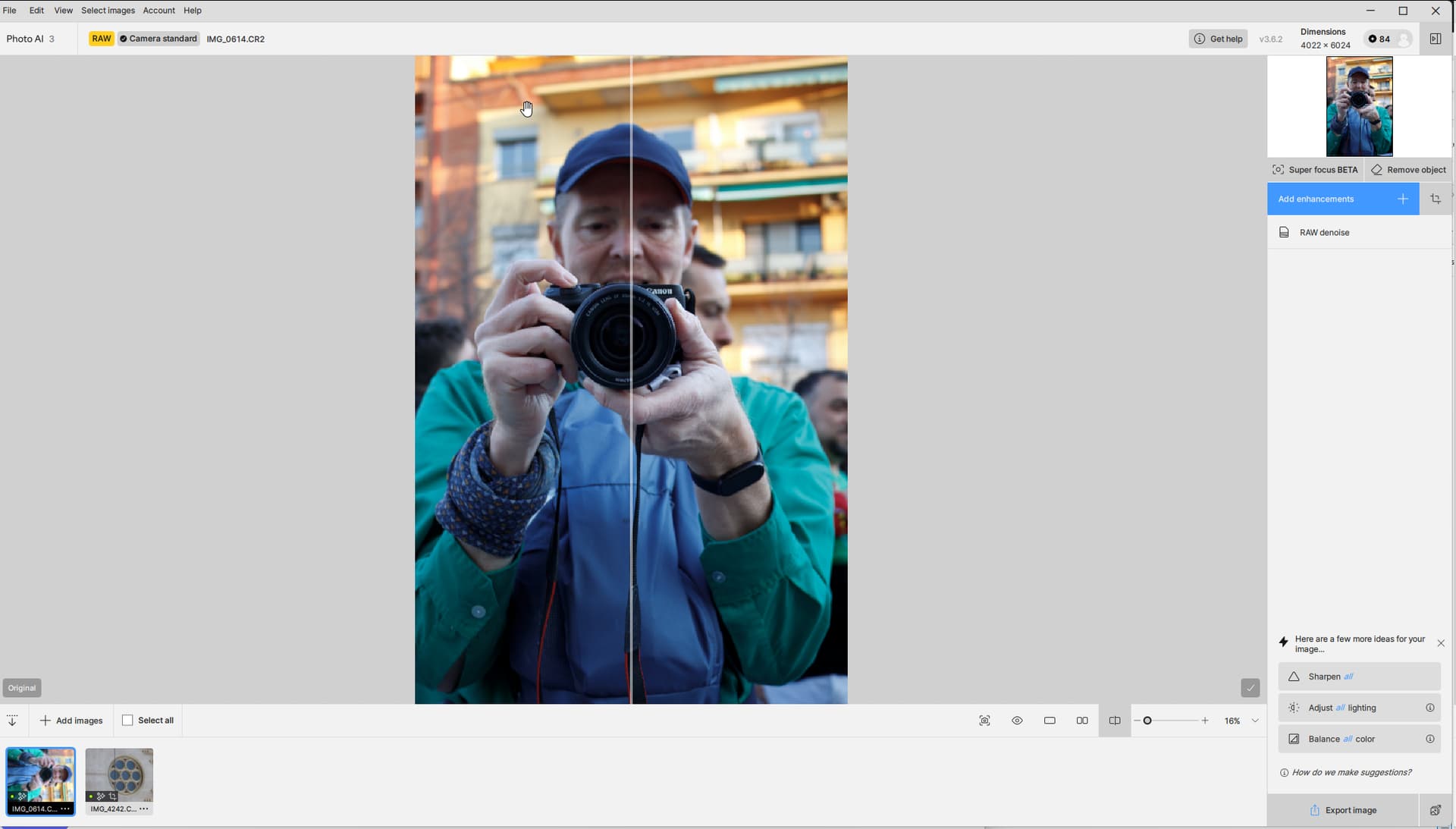1456x829 pixels.
Task: Open options for IMG_0614 thumbnail
Action: (65, 809)
